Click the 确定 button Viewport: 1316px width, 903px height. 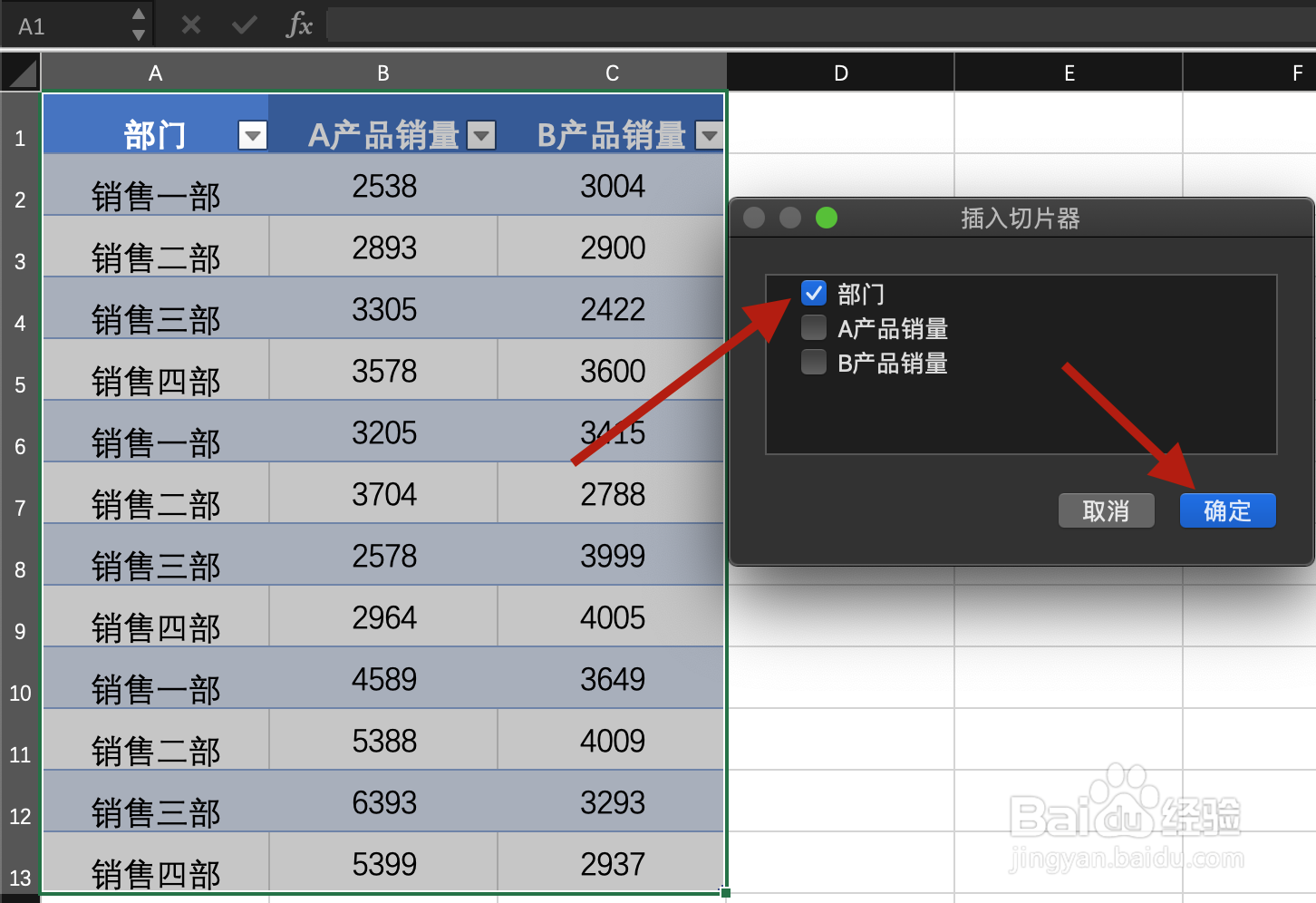[1228, 510]
